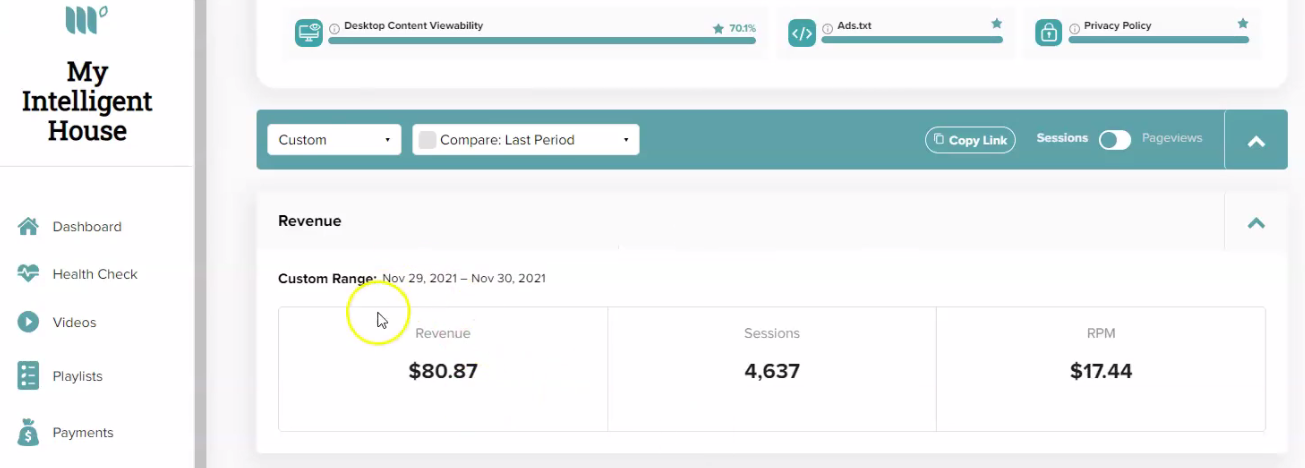Click the Health Check heart icon
Viewport: 1305px width, 468px height.
28,273
